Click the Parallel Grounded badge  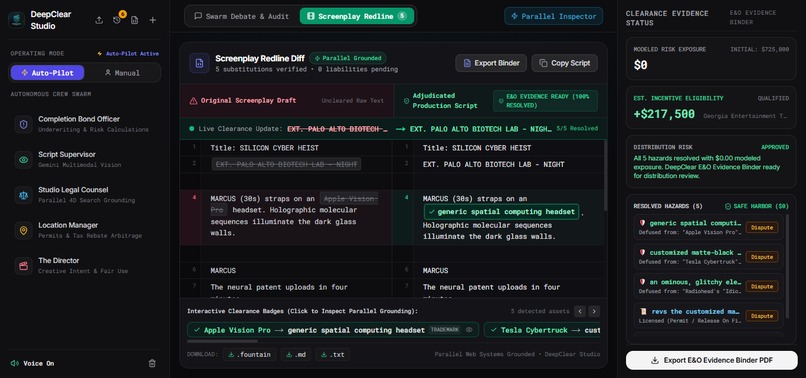coord(348,58)
